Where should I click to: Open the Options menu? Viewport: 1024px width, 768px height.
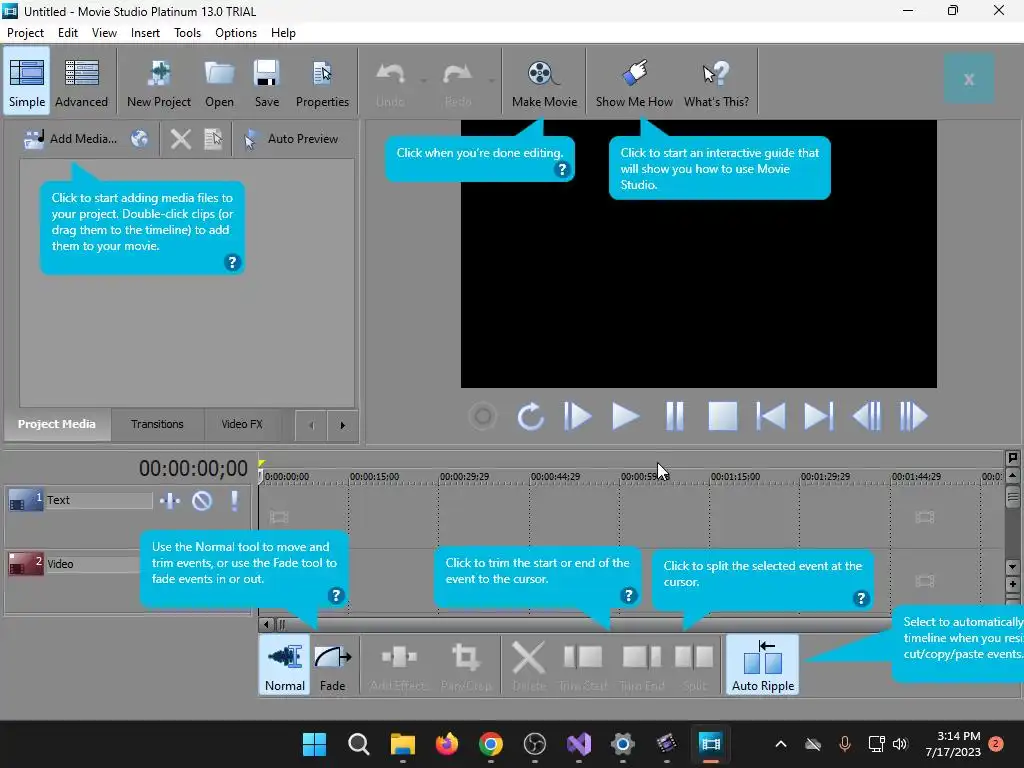pos(236,33)
